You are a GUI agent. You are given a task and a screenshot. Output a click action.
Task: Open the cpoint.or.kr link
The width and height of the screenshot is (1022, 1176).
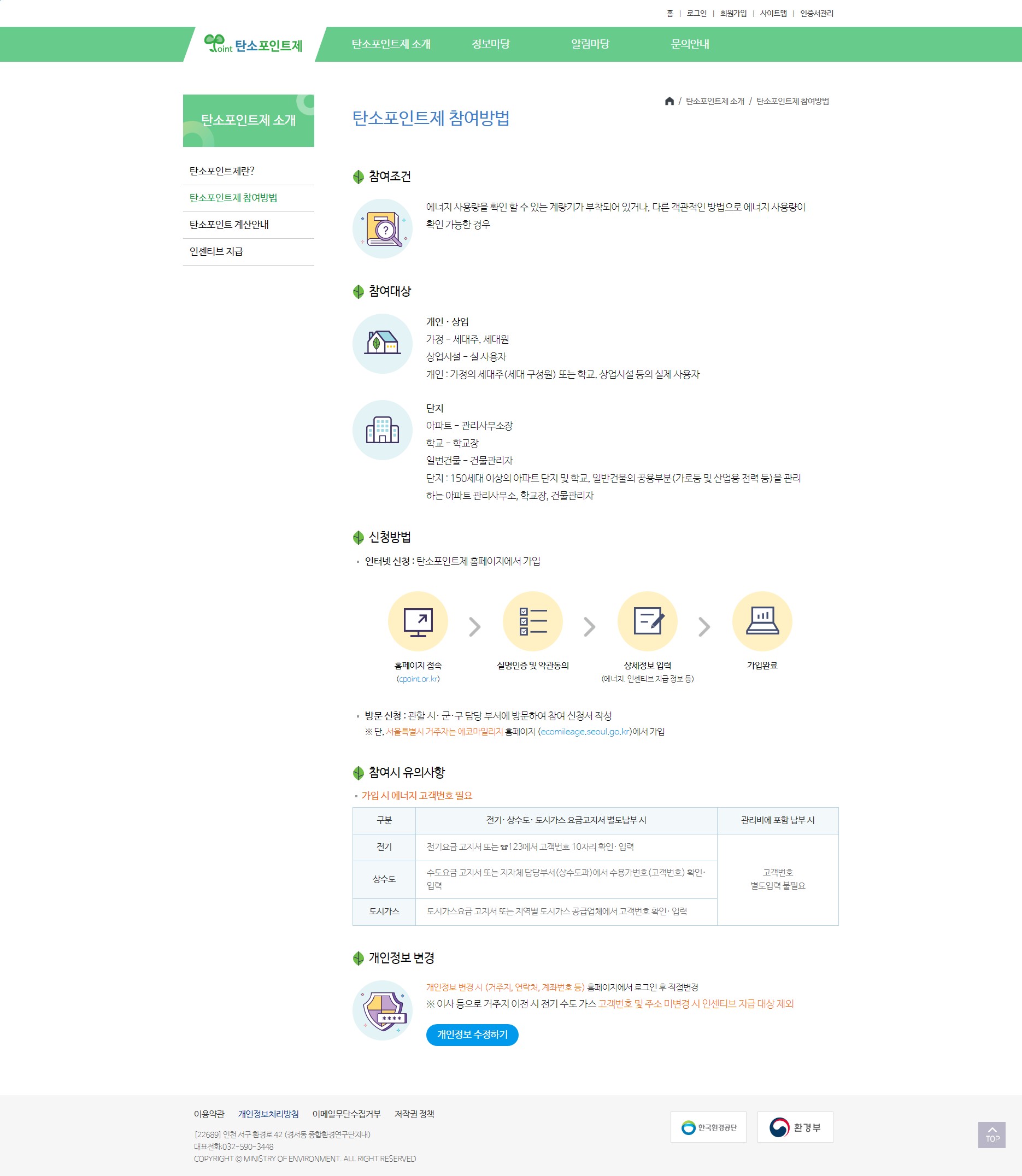coord(418,679)
